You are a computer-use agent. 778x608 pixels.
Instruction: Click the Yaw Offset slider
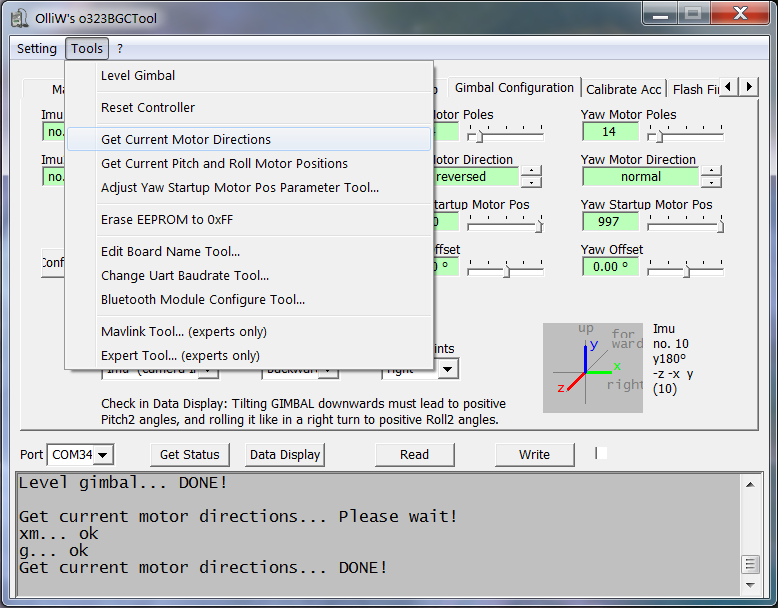[x=685, y=268]
